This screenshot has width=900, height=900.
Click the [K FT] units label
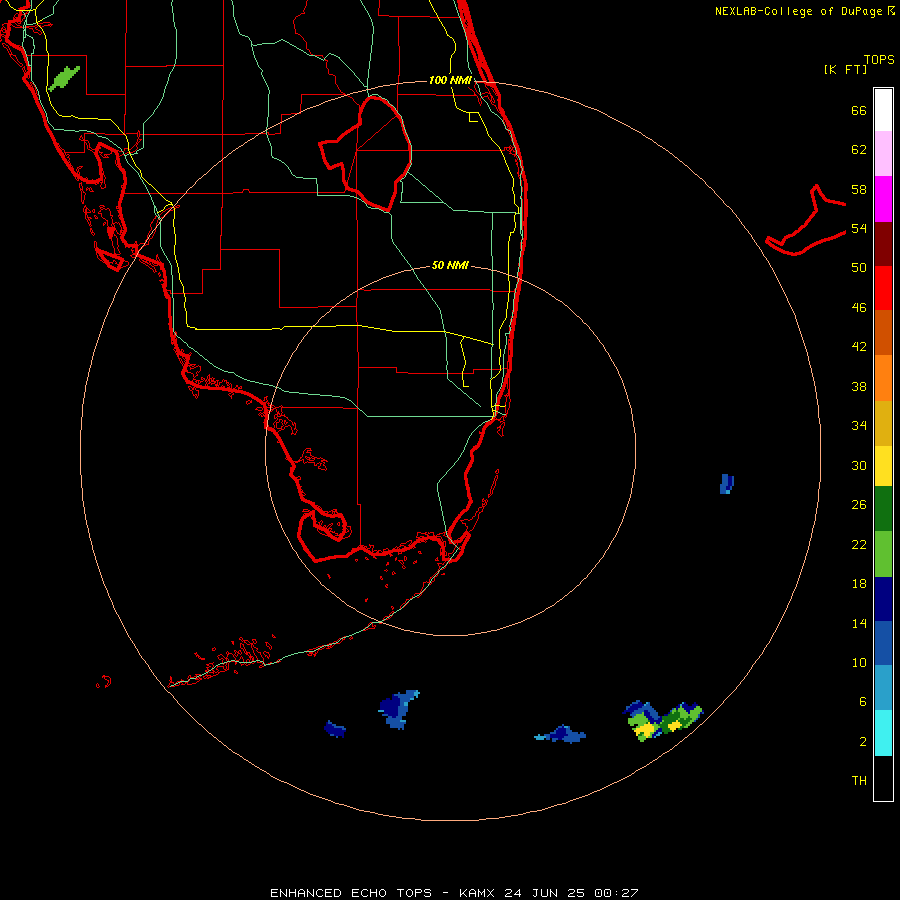(x=845, y=69)
